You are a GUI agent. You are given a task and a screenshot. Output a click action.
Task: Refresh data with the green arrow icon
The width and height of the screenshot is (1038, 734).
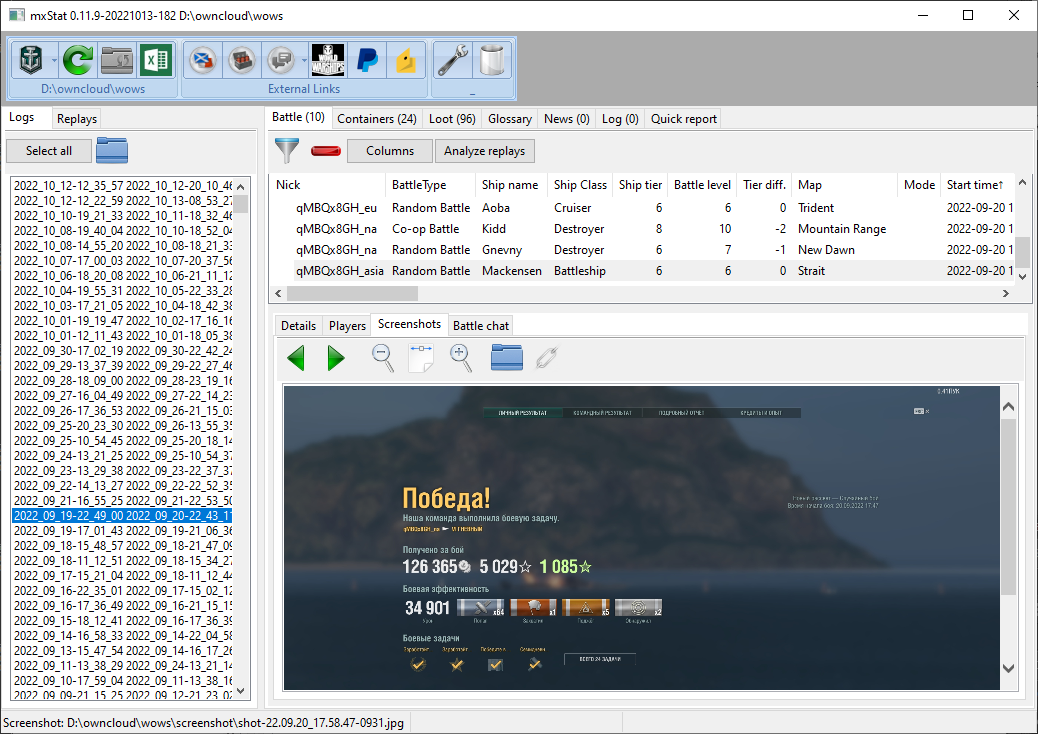tap(78, 60)
